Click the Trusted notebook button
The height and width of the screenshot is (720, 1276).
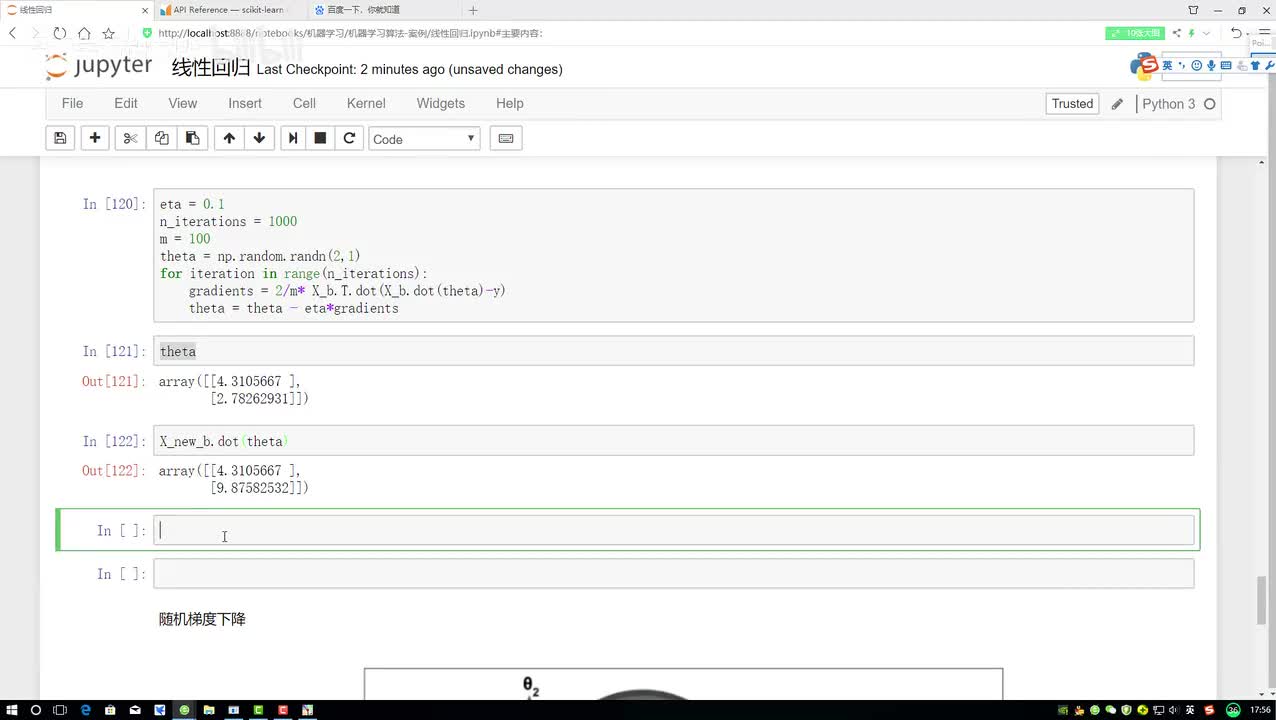coord(1072,104)
